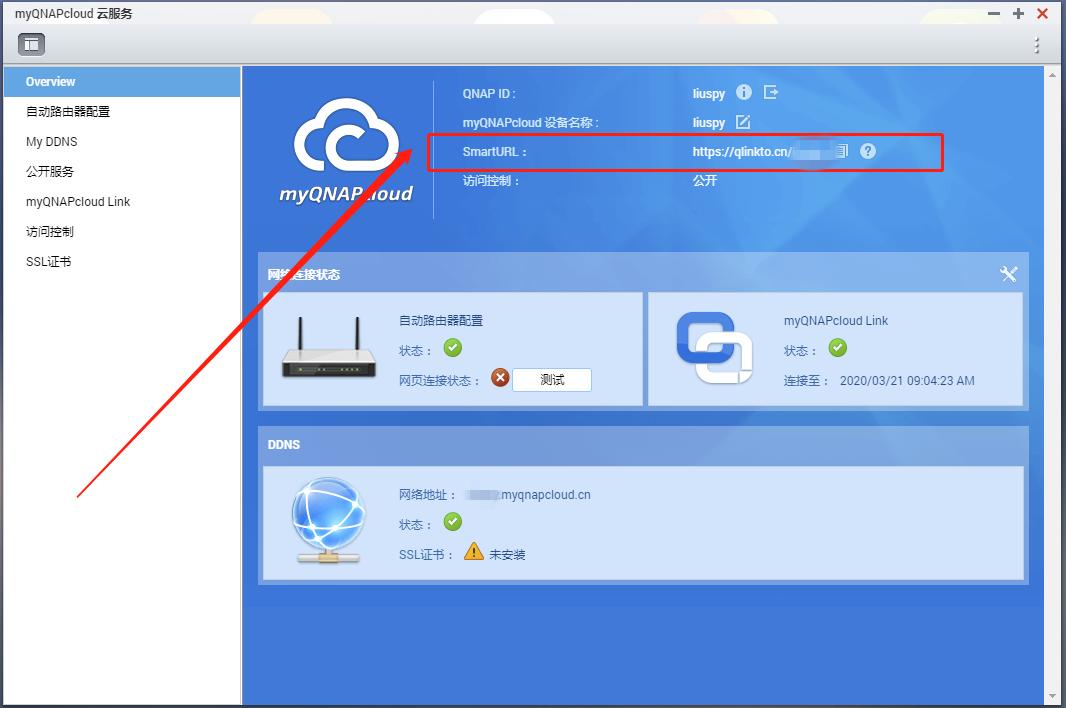This screenshot has width=1066, height=708.
Task: Click the 测试 button
Action: click(552, 380)
